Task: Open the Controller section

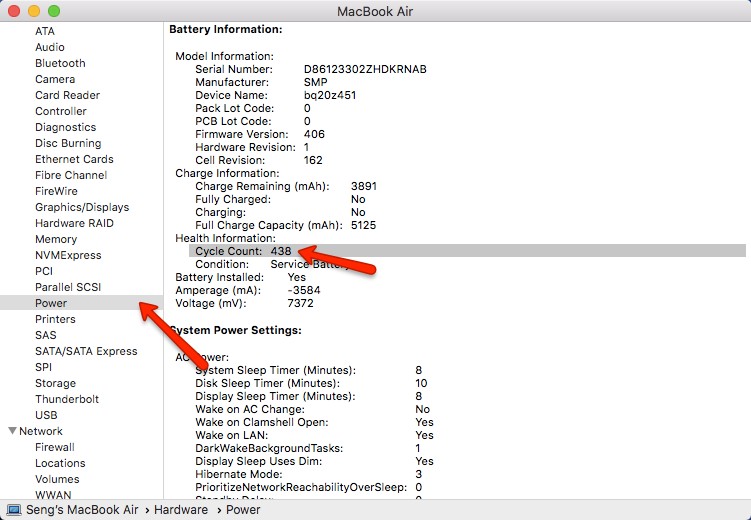Action: click(x=61, y=111)
